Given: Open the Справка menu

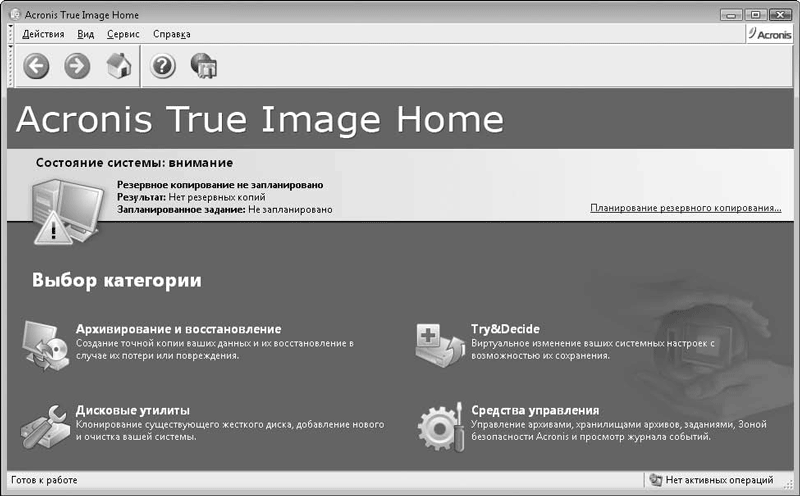Looking at the screenshot, I should tap(172, 34).
